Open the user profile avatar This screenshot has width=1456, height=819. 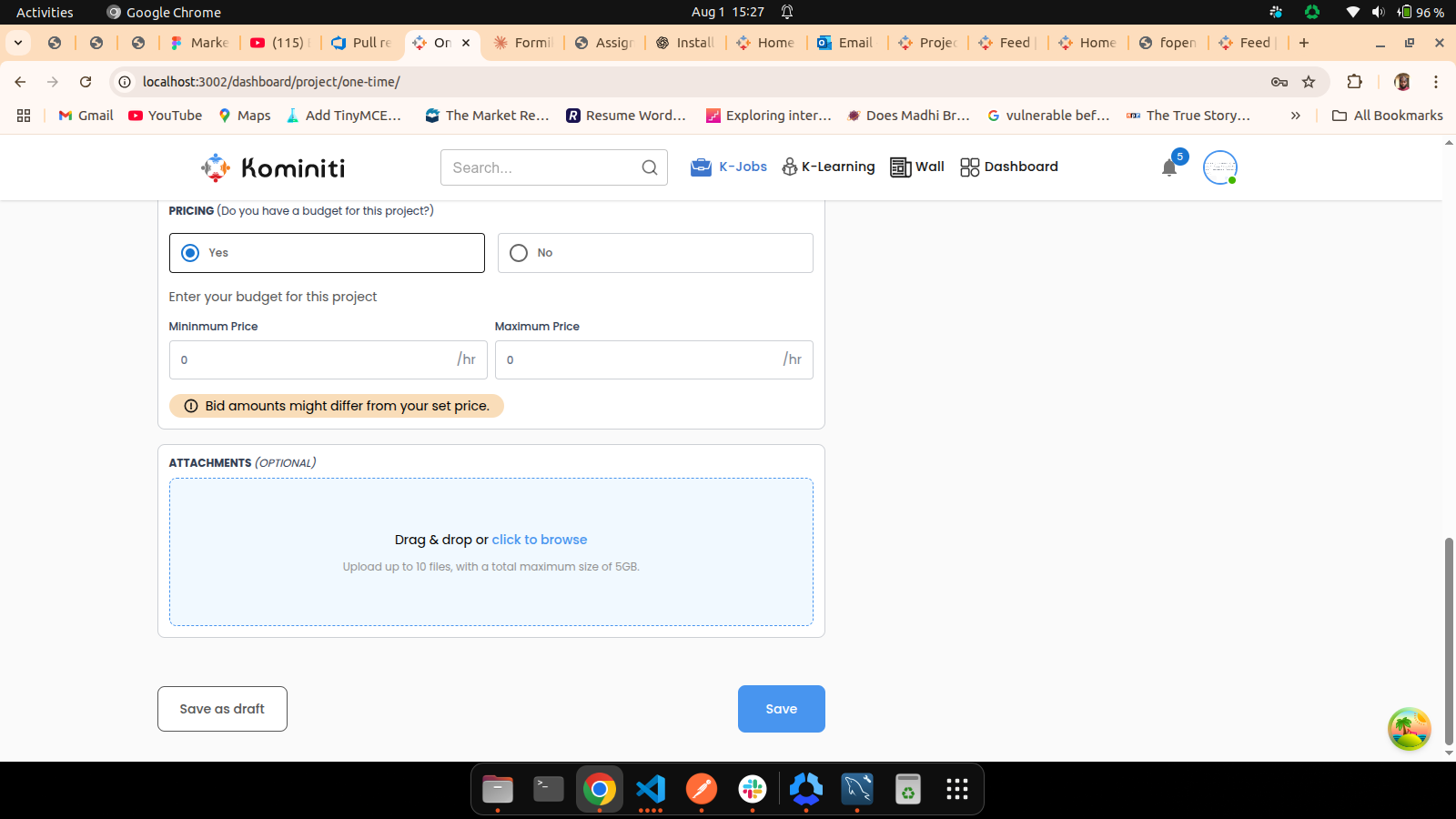[x=1219, y=167]
